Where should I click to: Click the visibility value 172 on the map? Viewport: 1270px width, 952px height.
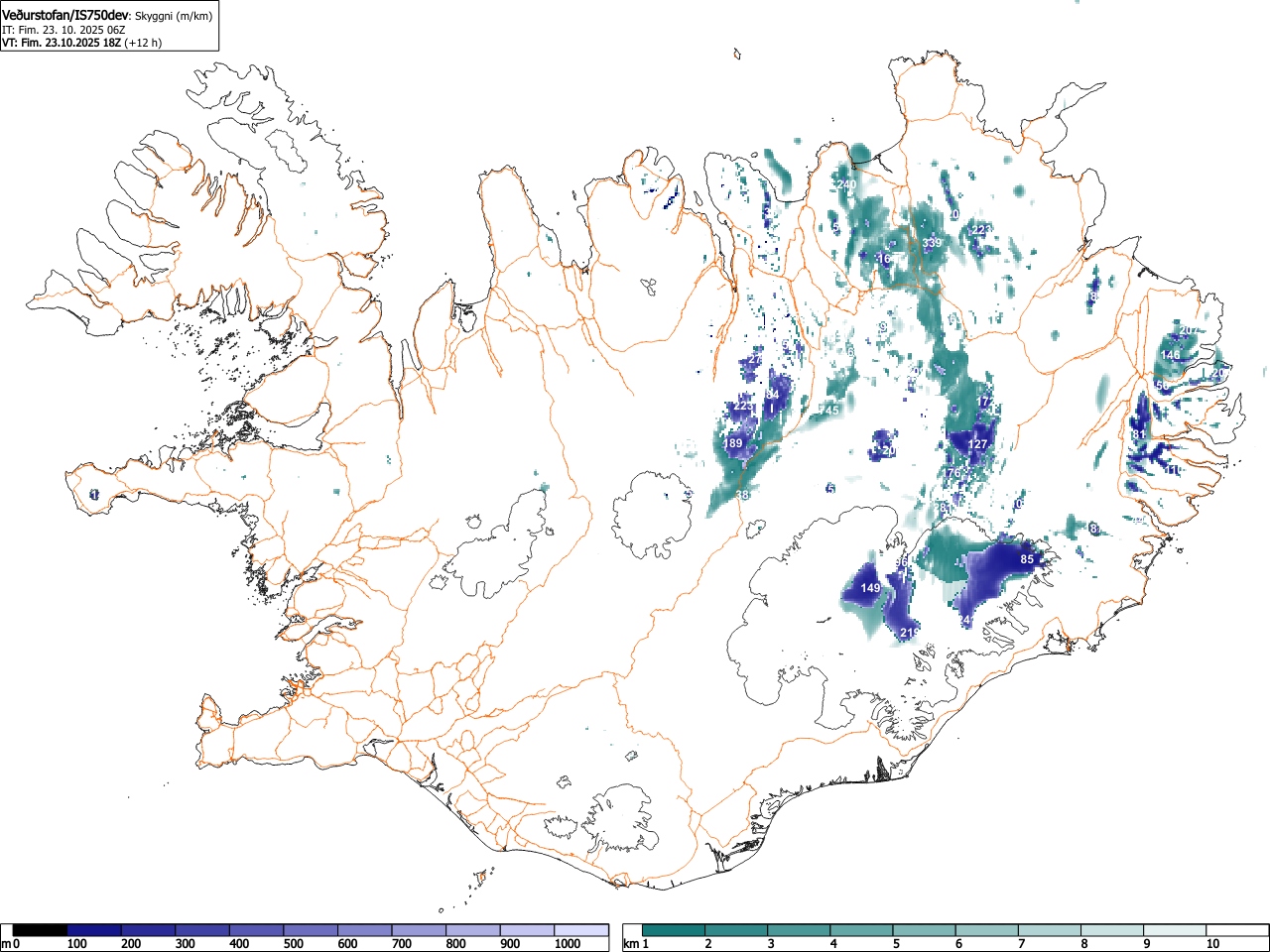[987, 402]
